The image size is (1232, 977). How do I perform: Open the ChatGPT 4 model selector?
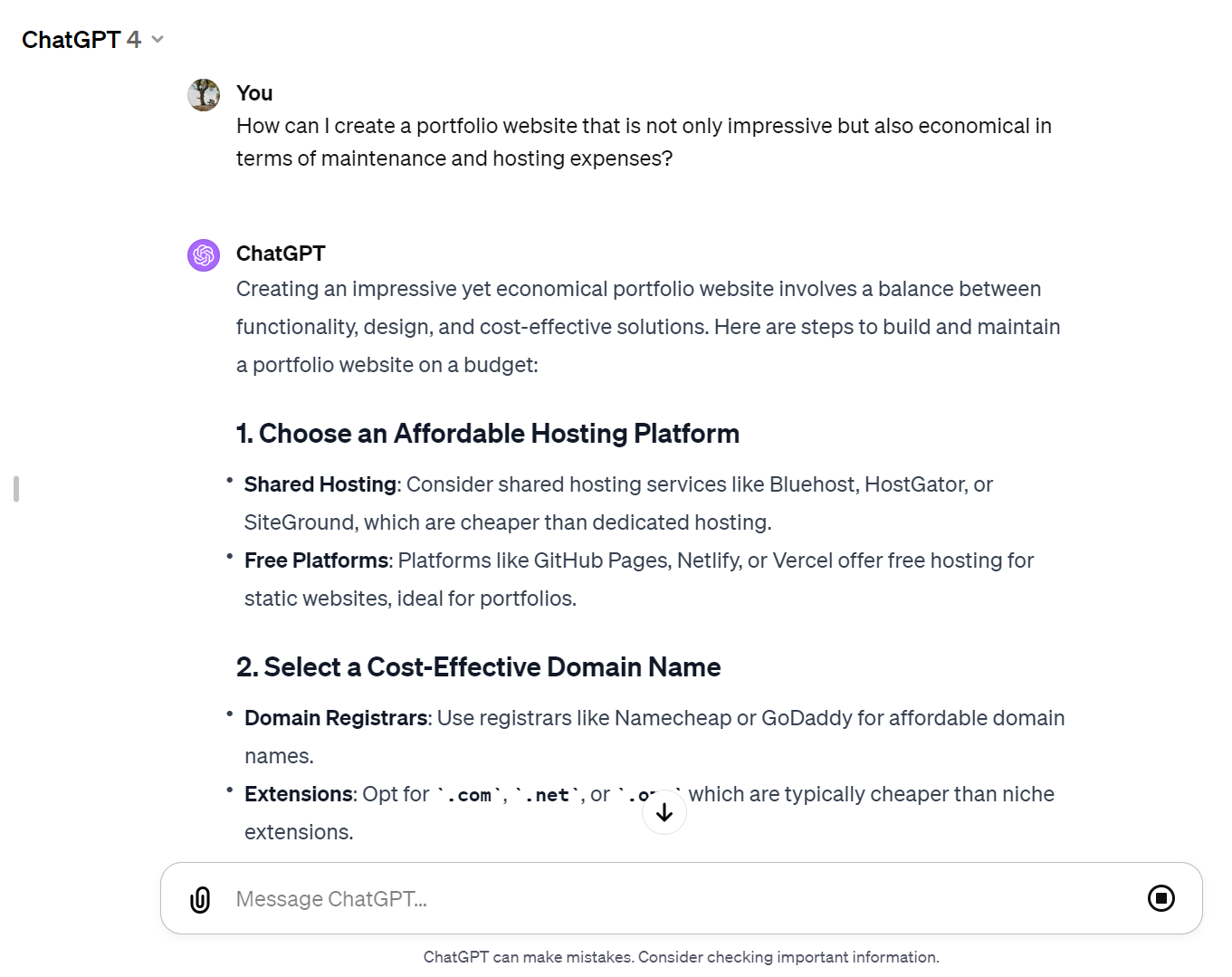tap(81, 40)
